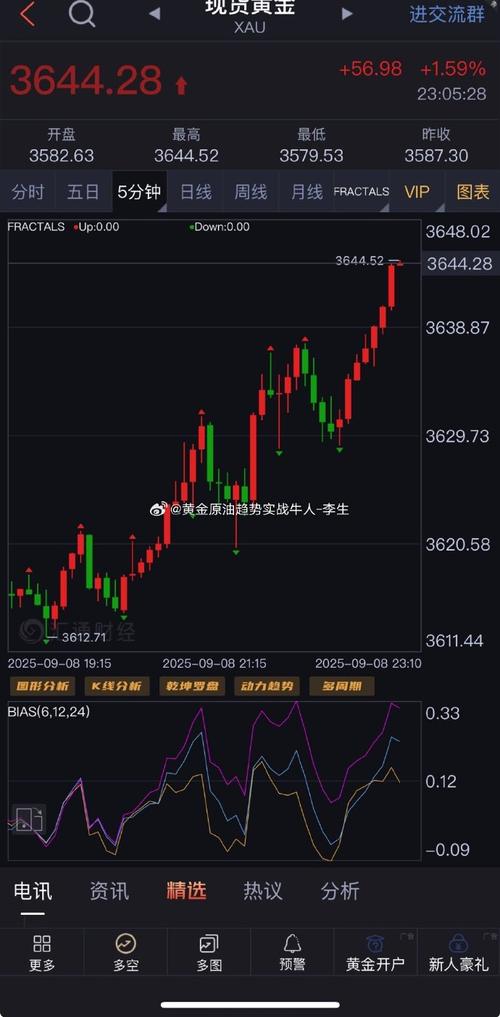Open the 图表 chart settings

tap(473, 192)
